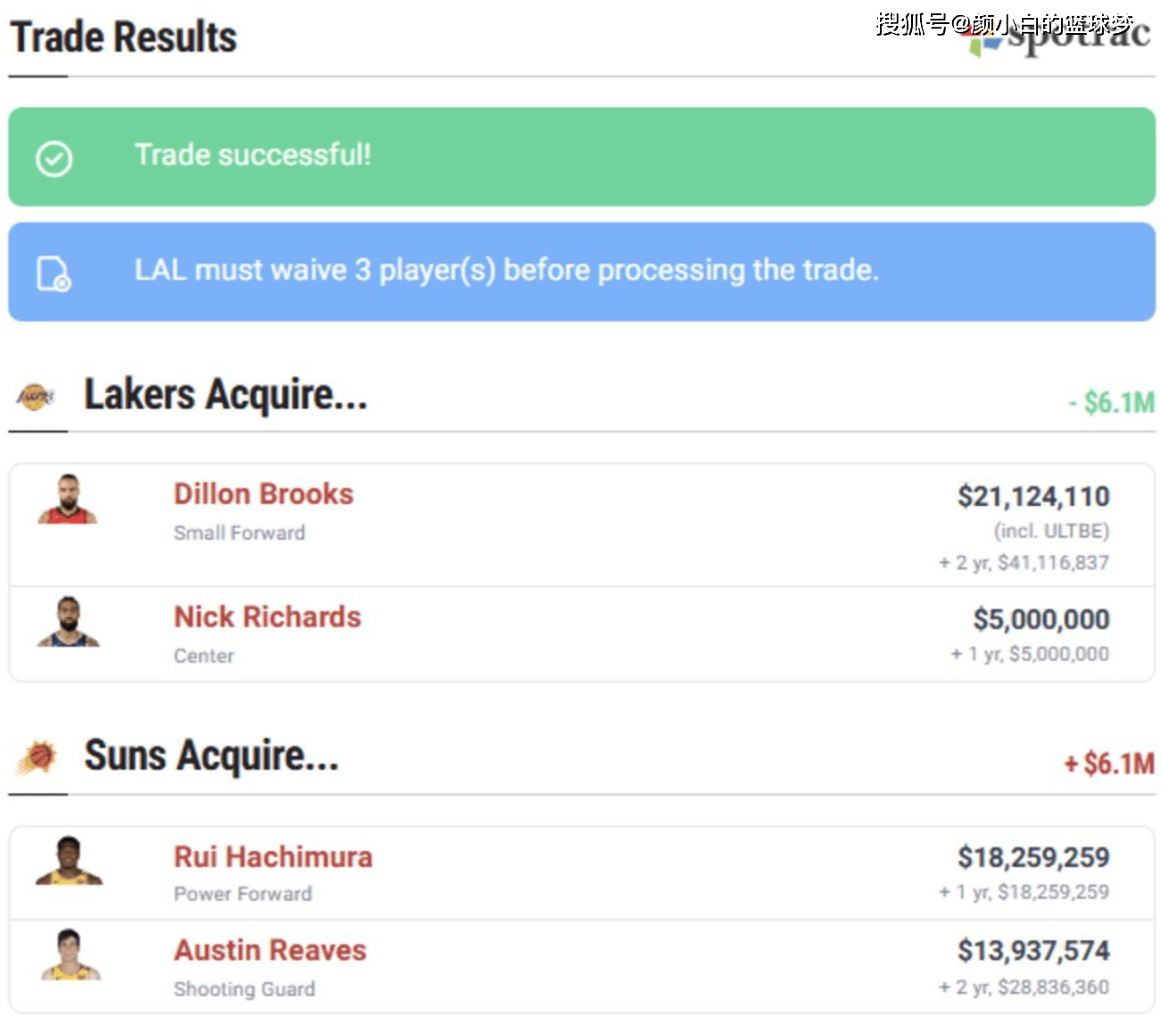Click the Suns +$6.1M cap change
Image resolution: width=1161 pixels, height=1036 pixels.
click(1108, 764)
